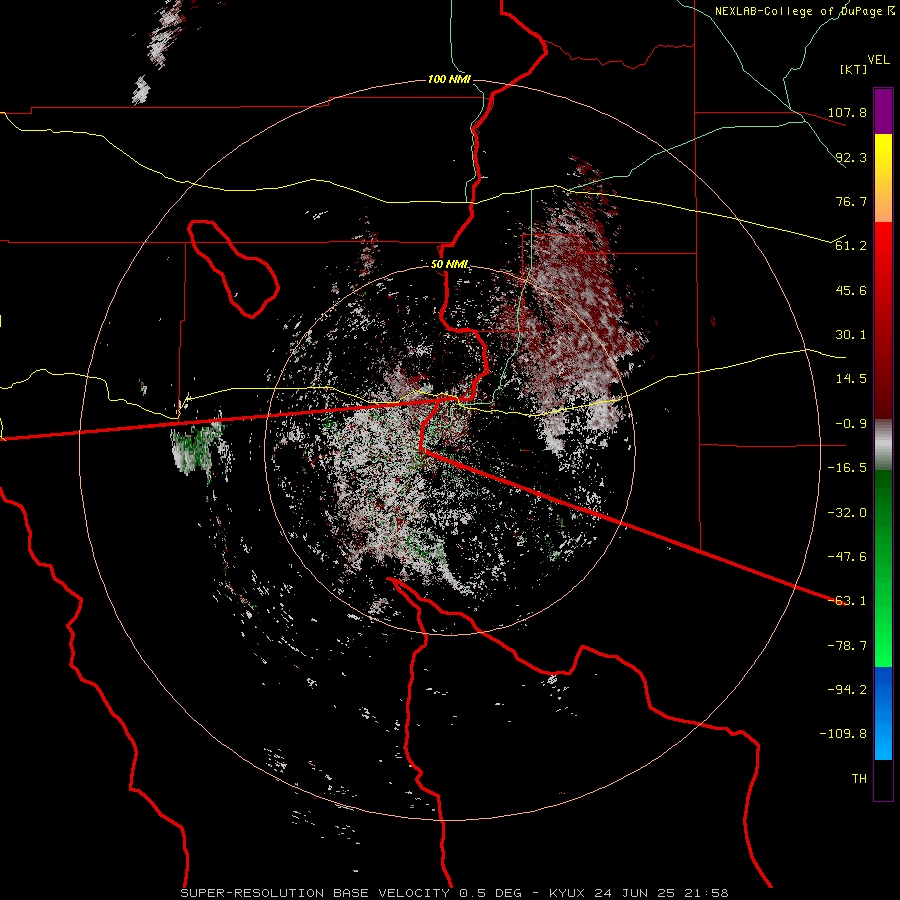Click the gray near-zero segment of color bar
This screenshot has height=900, width=900.
883,445
